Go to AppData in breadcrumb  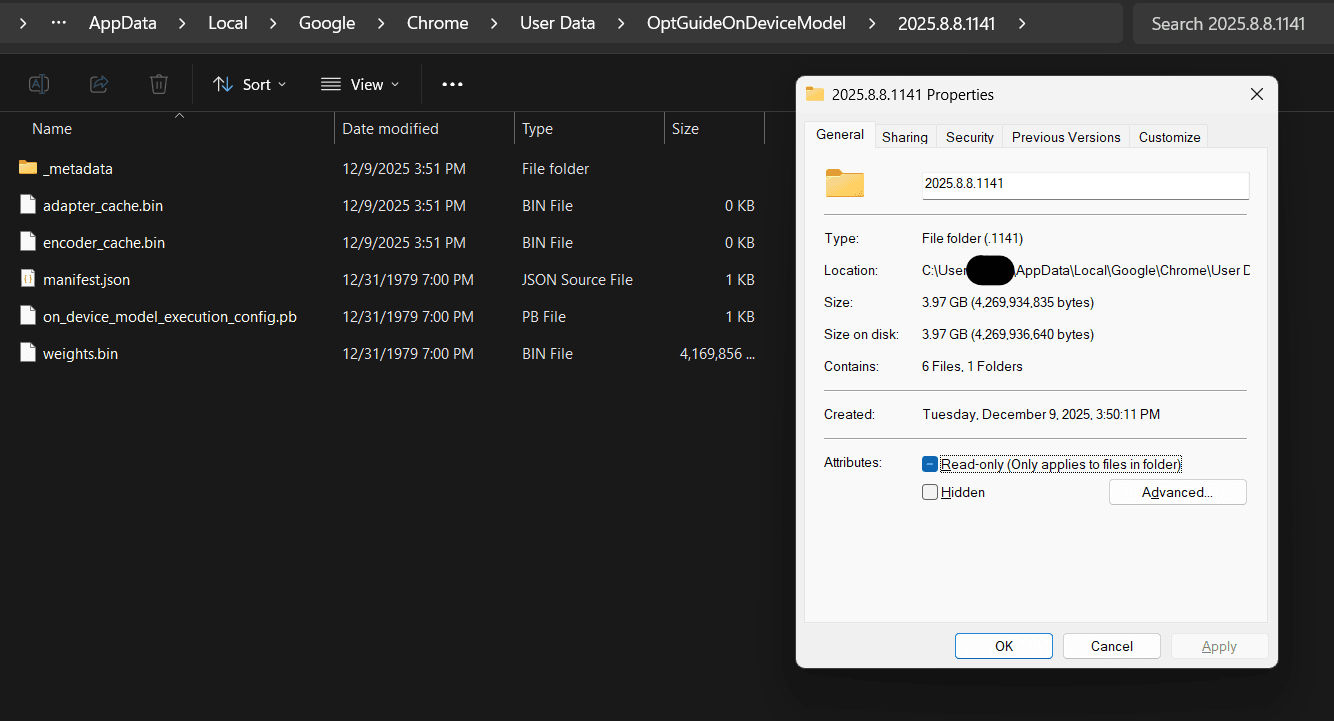coord(123,23)
